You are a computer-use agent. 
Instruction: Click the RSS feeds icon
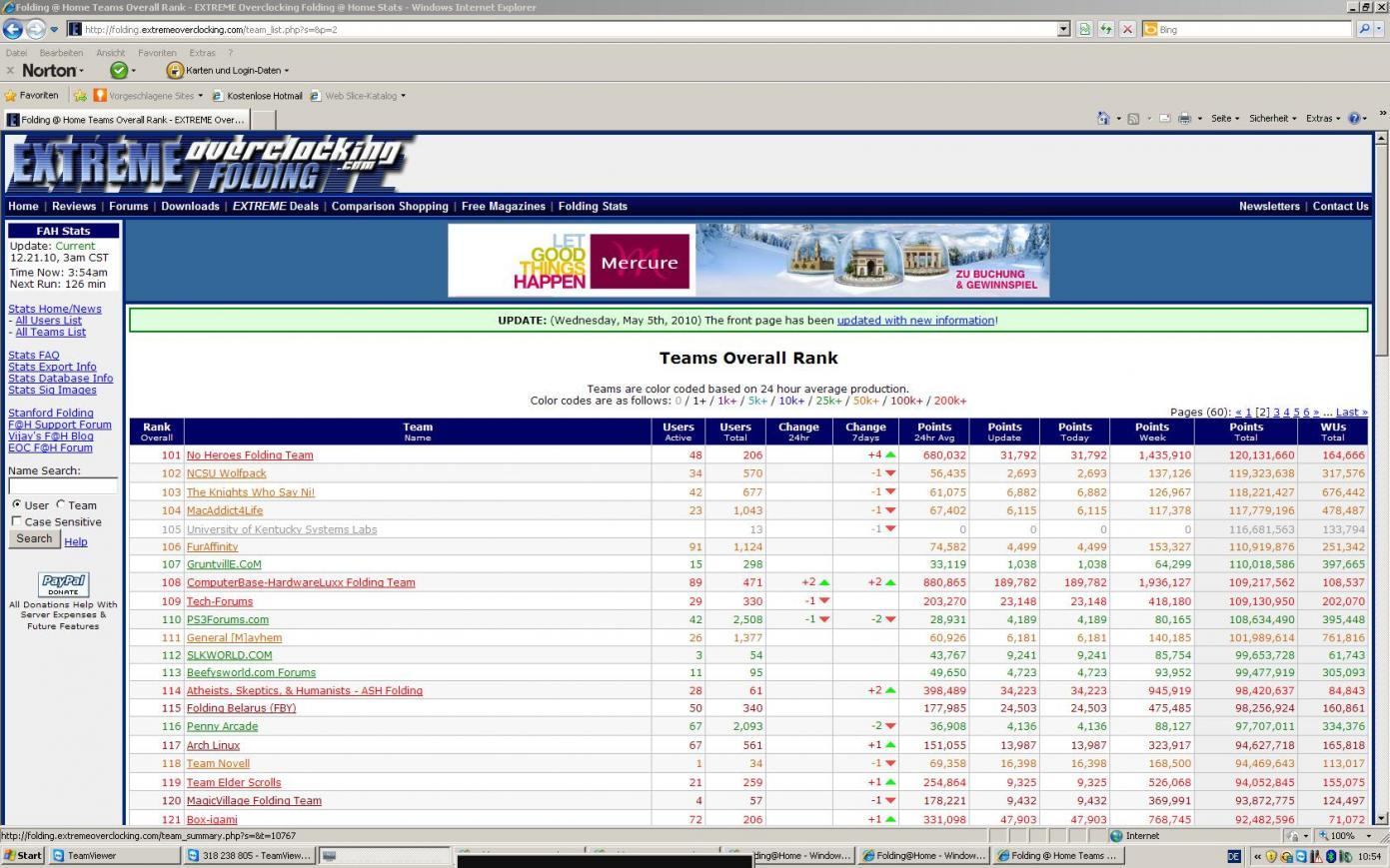click(x=1133, y=118)
